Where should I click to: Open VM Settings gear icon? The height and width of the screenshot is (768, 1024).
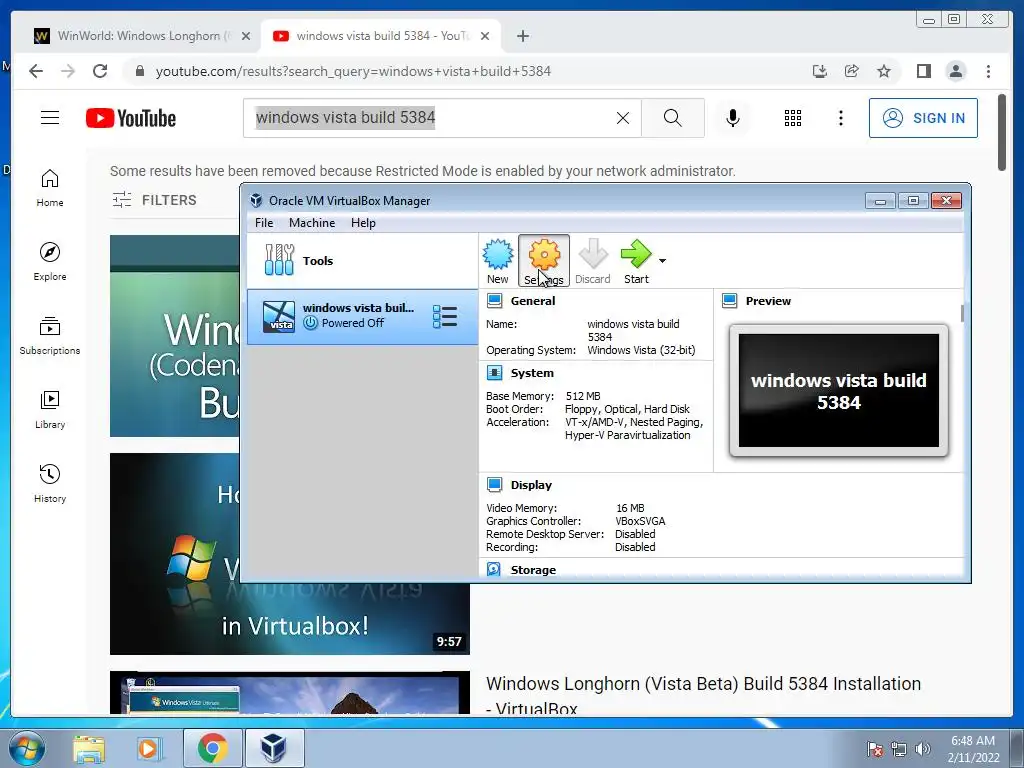pyautogui.click(x=544, y=261)
